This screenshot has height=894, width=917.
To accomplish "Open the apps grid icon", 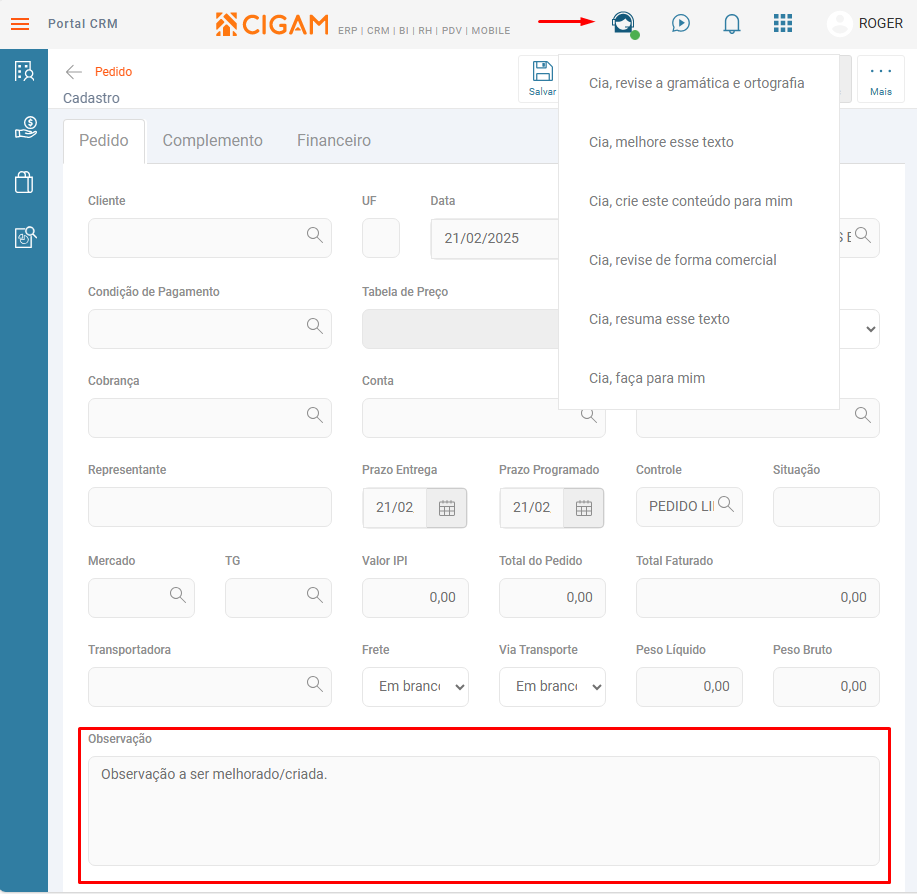I will [x=782, y=23].
